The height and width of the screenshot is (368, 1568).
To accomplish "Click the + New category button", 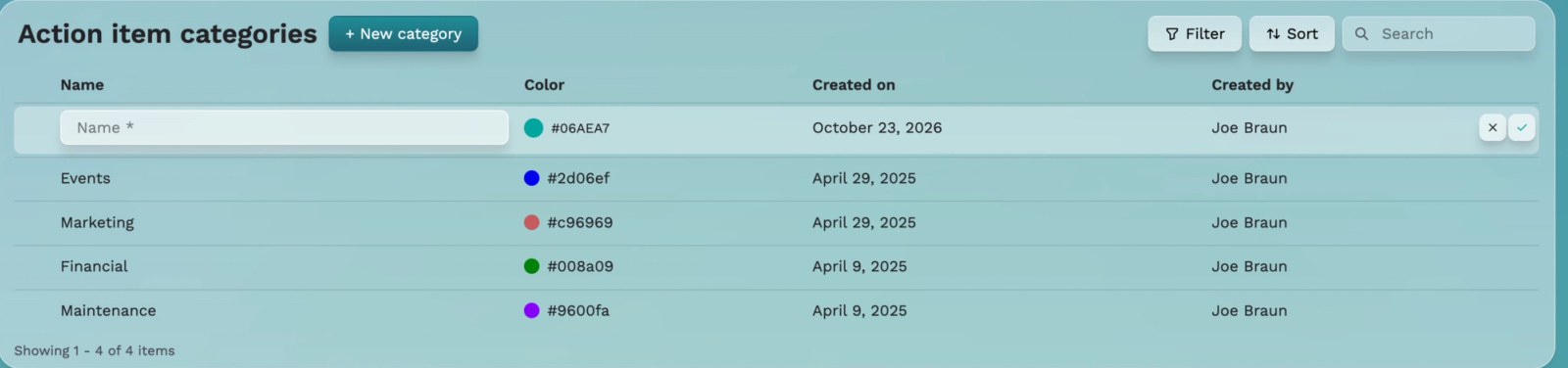I will [x=403, y=33].
